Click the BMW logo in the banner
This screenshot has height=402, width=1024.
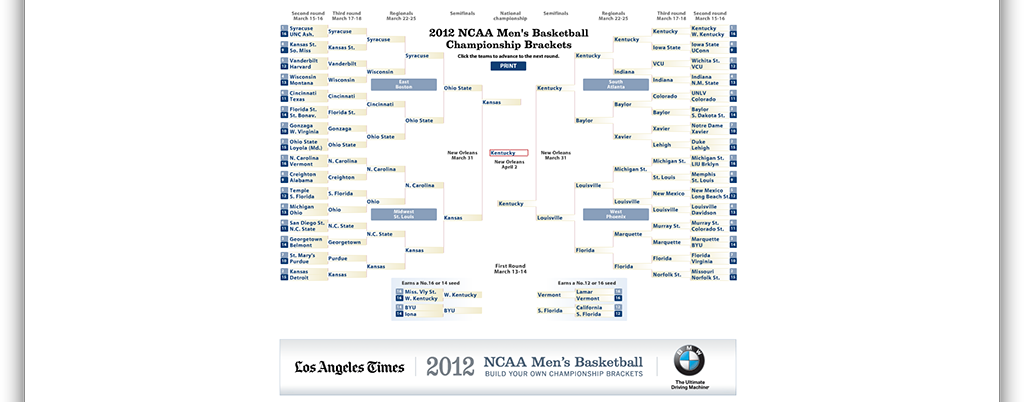click(x=689, y=360)
